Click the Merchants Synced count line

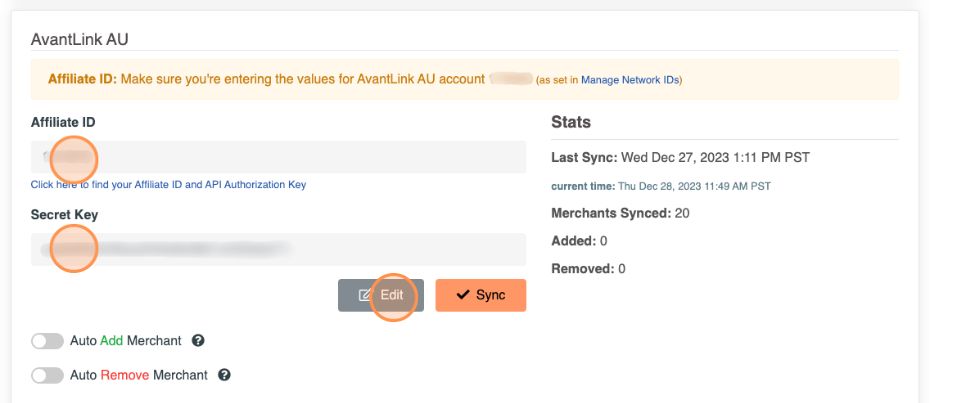point(620,213)
